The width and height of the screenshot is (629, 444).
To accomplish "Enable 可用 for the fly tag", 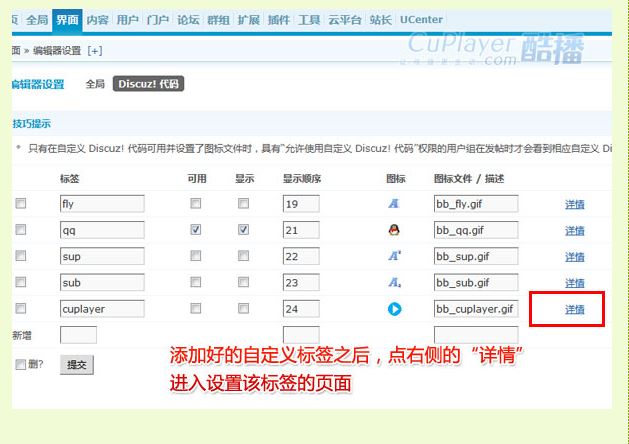I will (196, 203).
